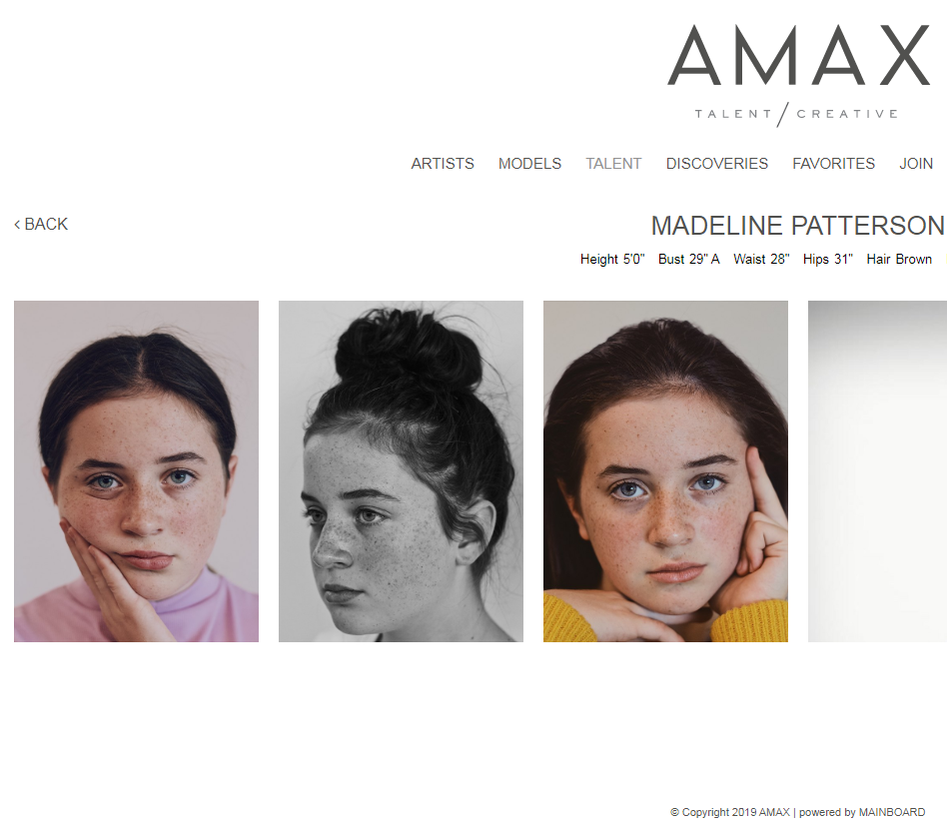The image size is (947, 825).
Task: Click the Waist 28" measurement
Action: (x=761, y=259)
